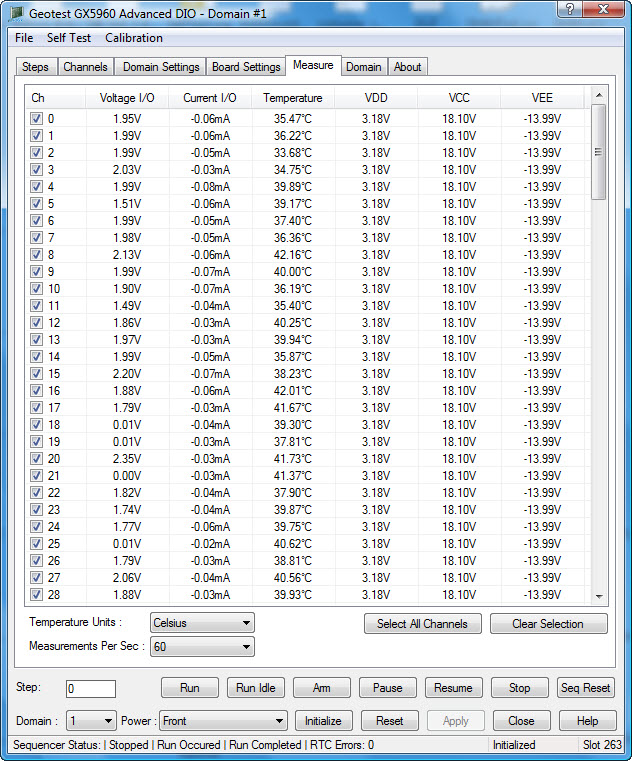Open the Calibration menu
The image size is (632, 761).
(x=133, y=38)
